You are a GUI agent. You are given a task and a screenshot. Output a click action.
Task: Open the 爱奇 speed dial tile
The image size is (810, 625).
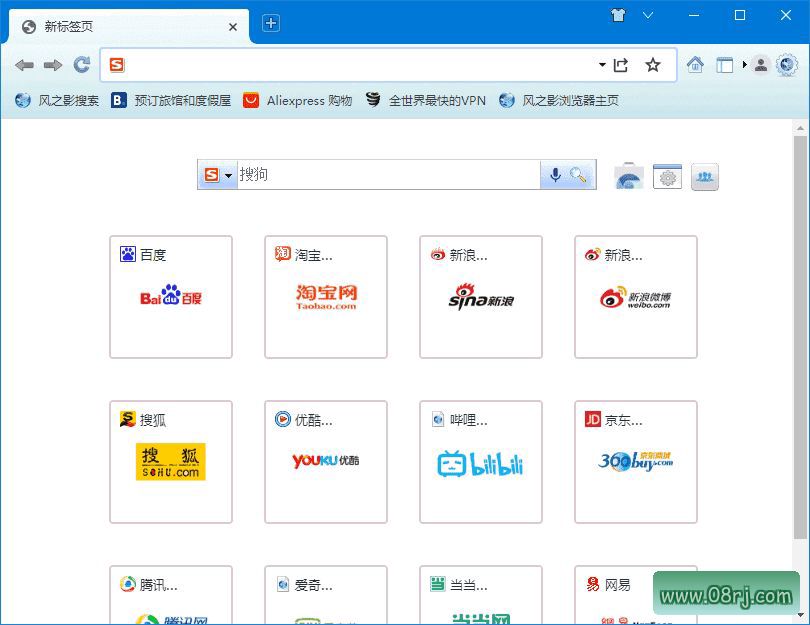(326, 595)
